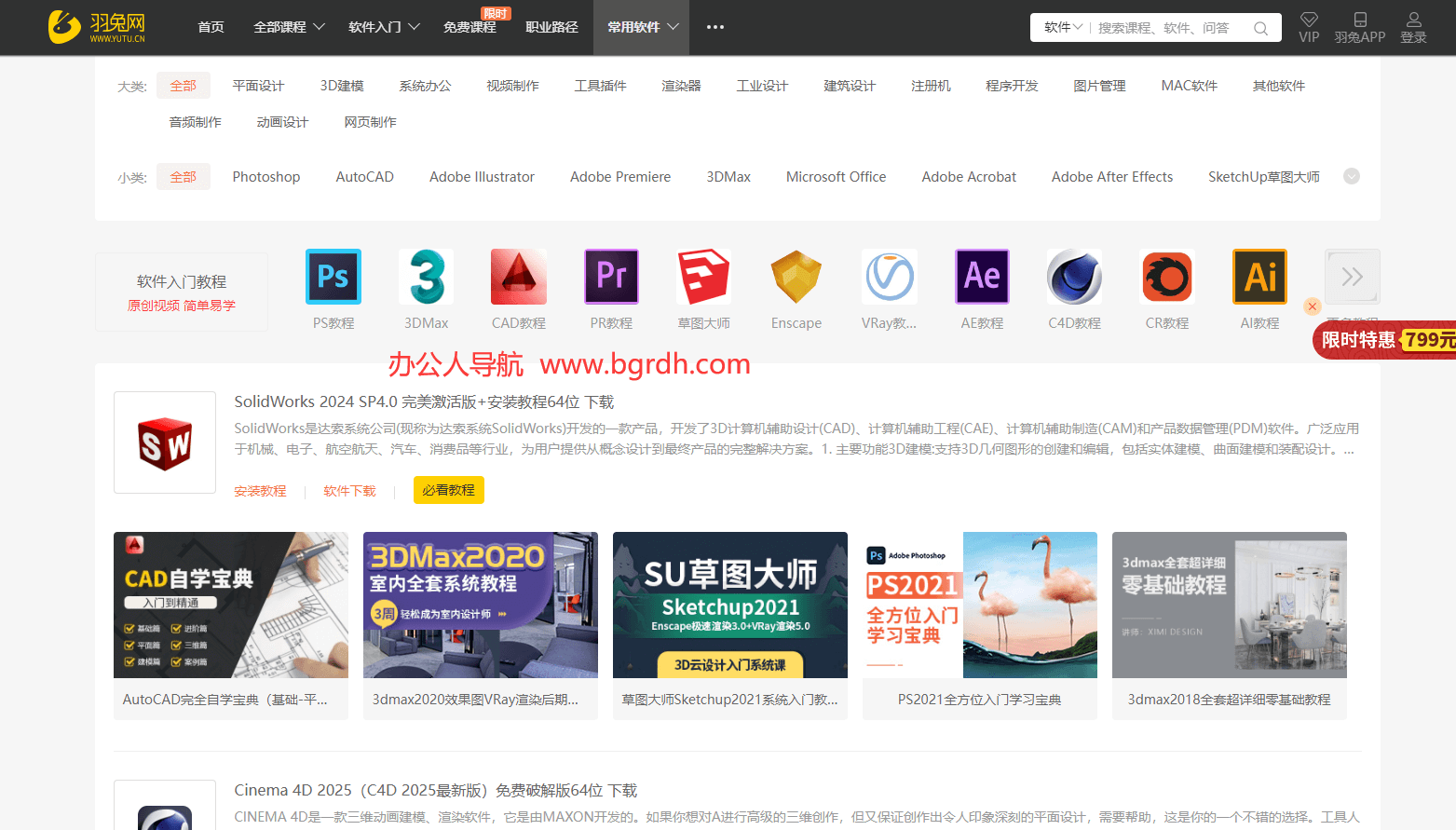Open the SketchUp 草图大师 icon
The height and width of the screenshot is (830, 1456).
pos(703,277)
